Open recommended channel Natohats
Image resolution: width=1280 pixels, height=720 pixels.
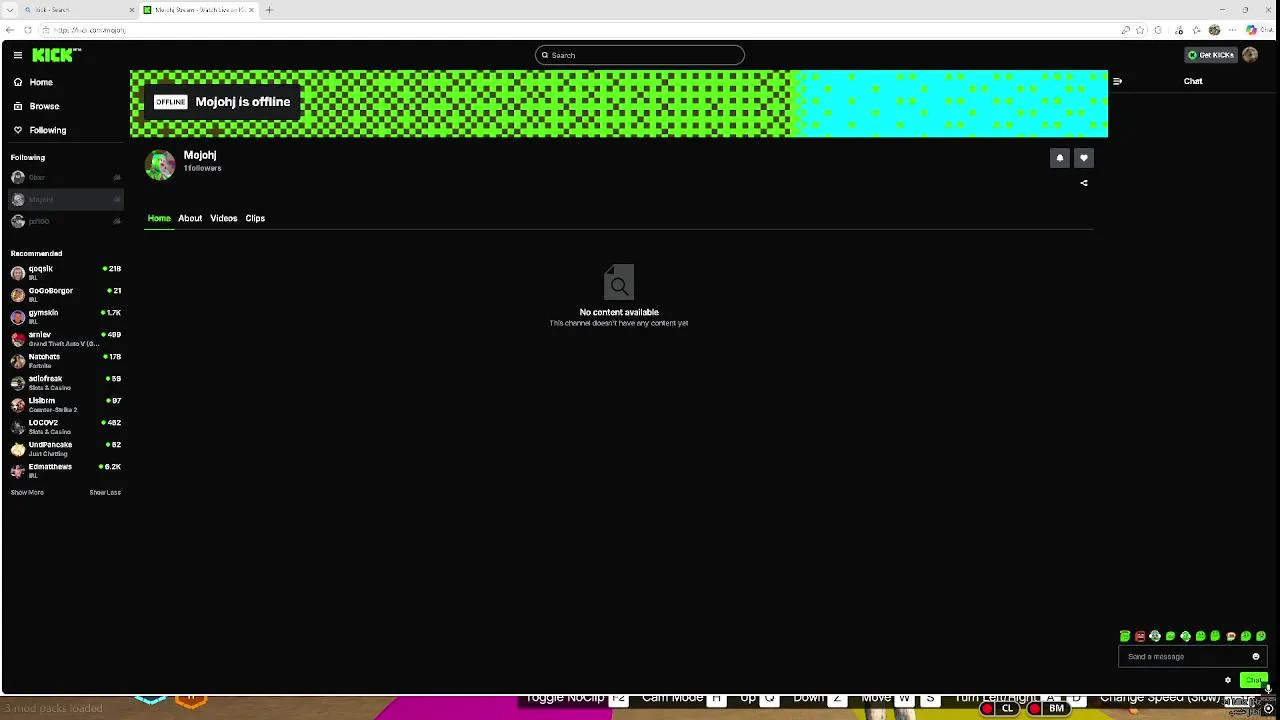pyautogui.click(x=66, y=360)
